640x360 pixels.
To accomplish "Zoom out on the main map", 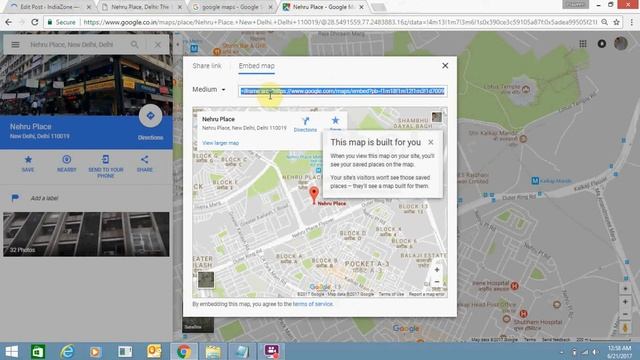I will coord(625,314).
